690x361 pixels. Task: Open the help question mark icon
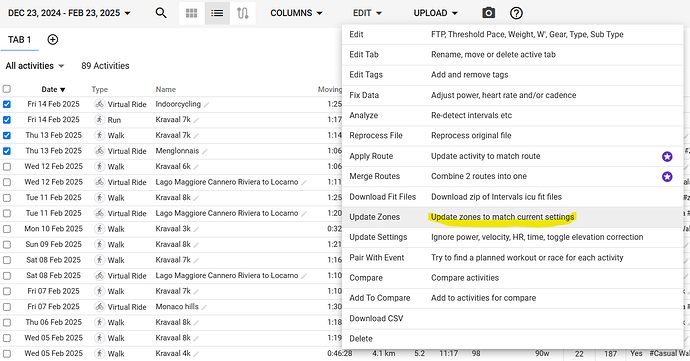[x=516, y=13]
